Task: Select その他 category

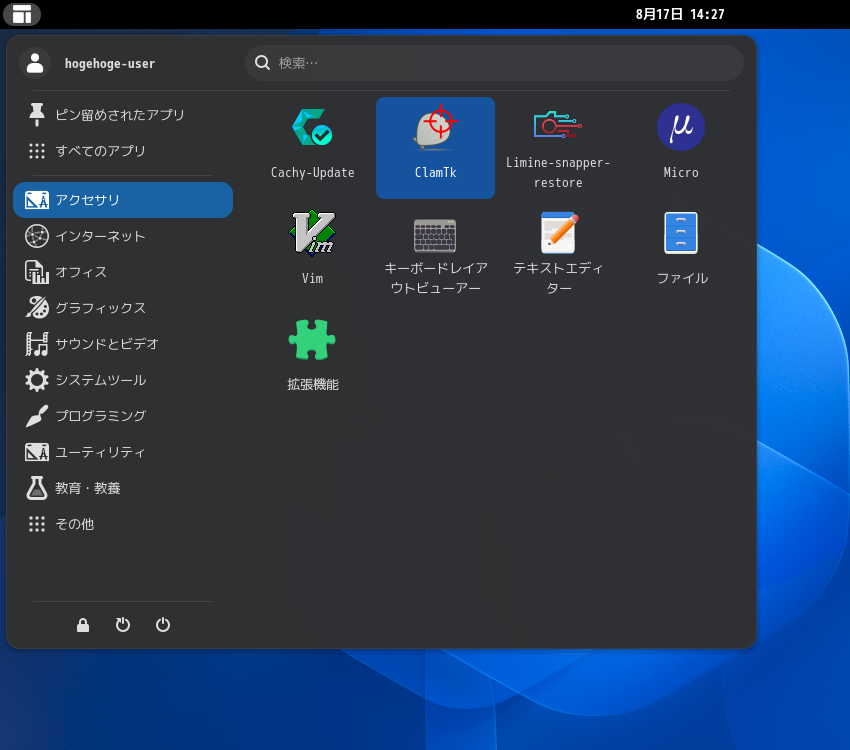Action: coord(123,524)
